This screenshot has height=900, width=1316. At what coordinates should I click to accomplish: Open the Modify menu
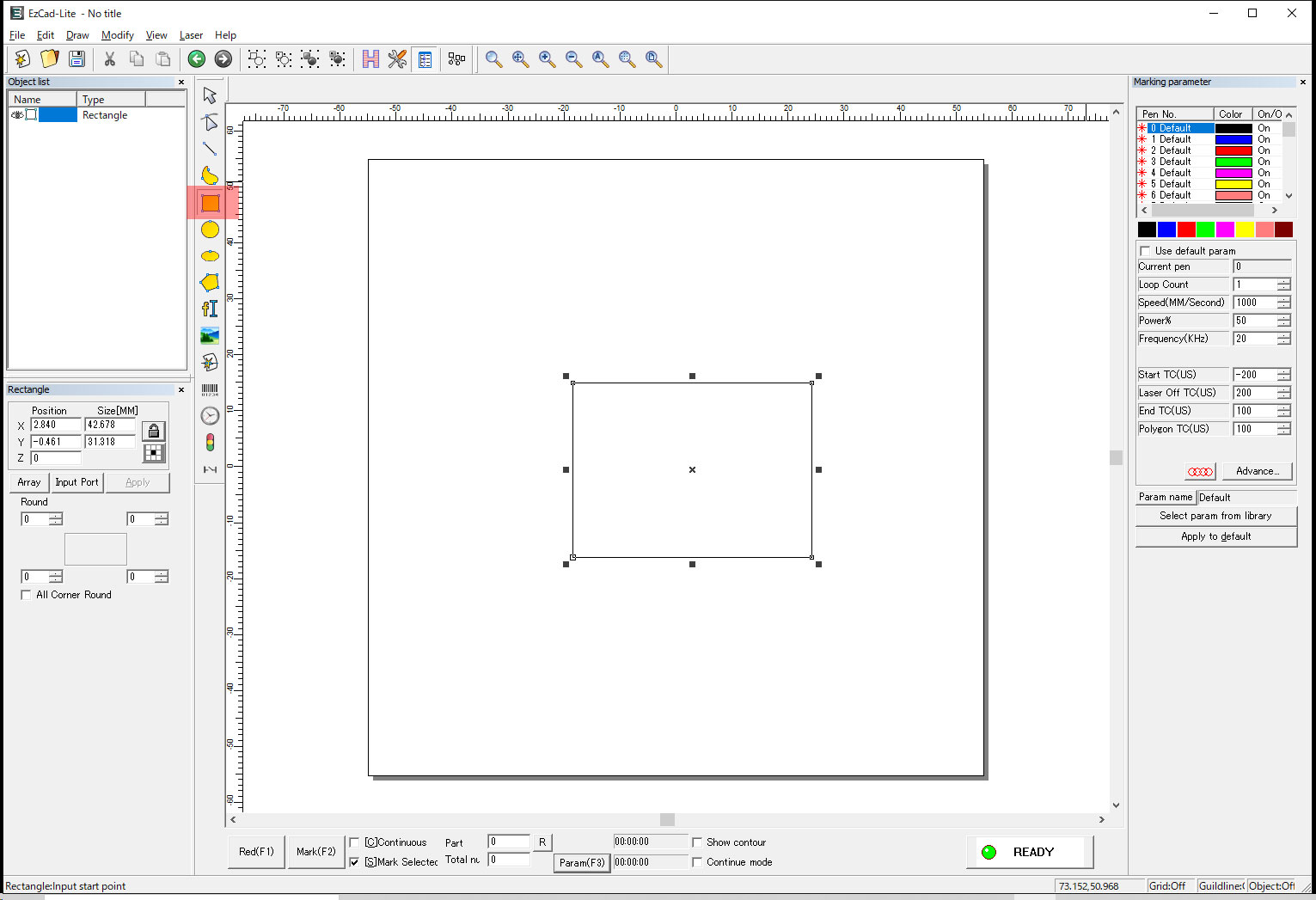click(x=117, y=35)
